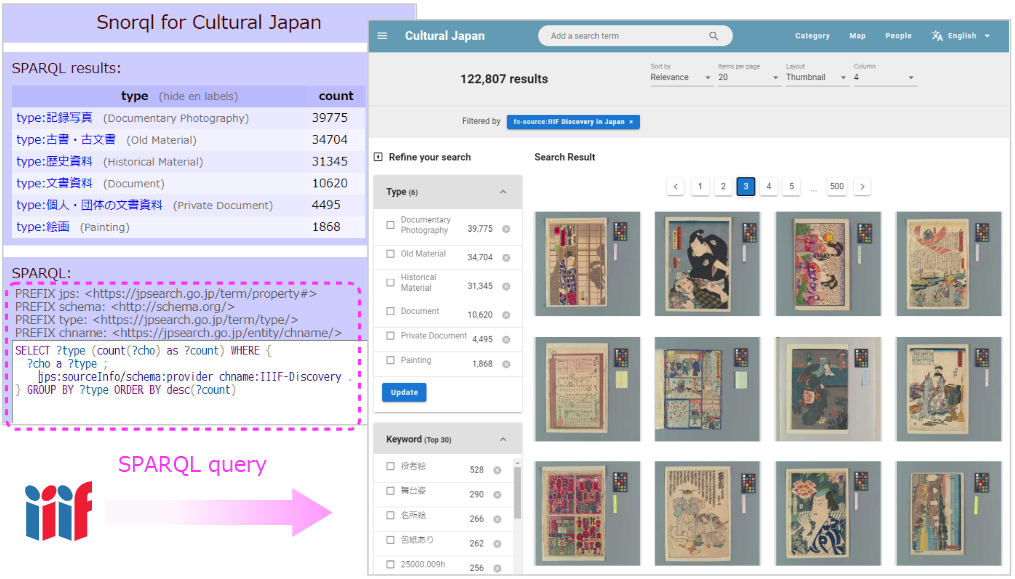1015x579 pixels.
Task: Go to results page 1
Action: tap(700, 187)
